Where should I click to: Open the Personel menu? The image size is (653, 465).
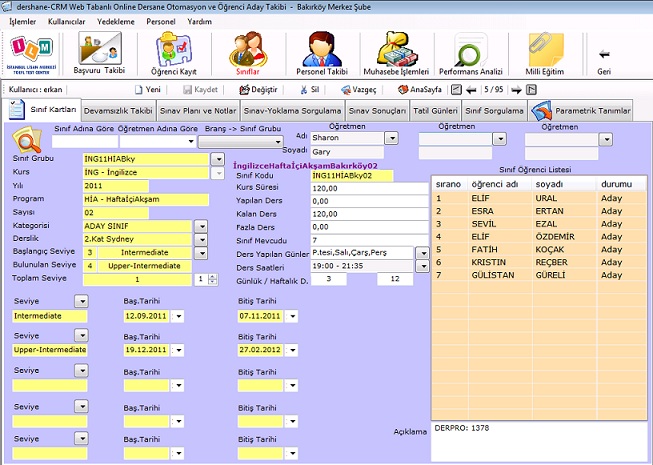pyautogui.click(x=161, y=22)
